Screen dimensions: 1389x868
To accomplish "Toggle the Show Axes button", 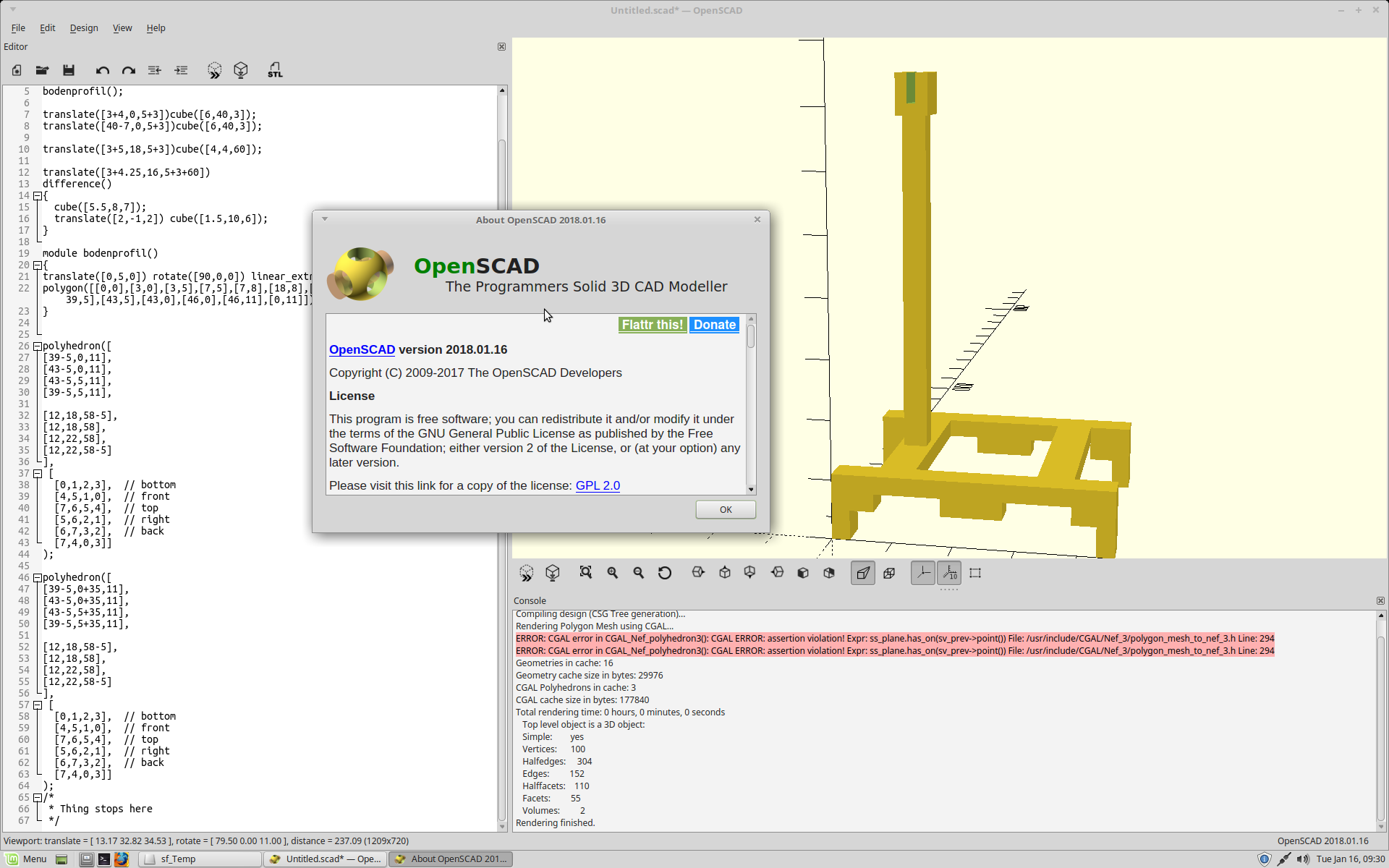I will tap(922, 573).
